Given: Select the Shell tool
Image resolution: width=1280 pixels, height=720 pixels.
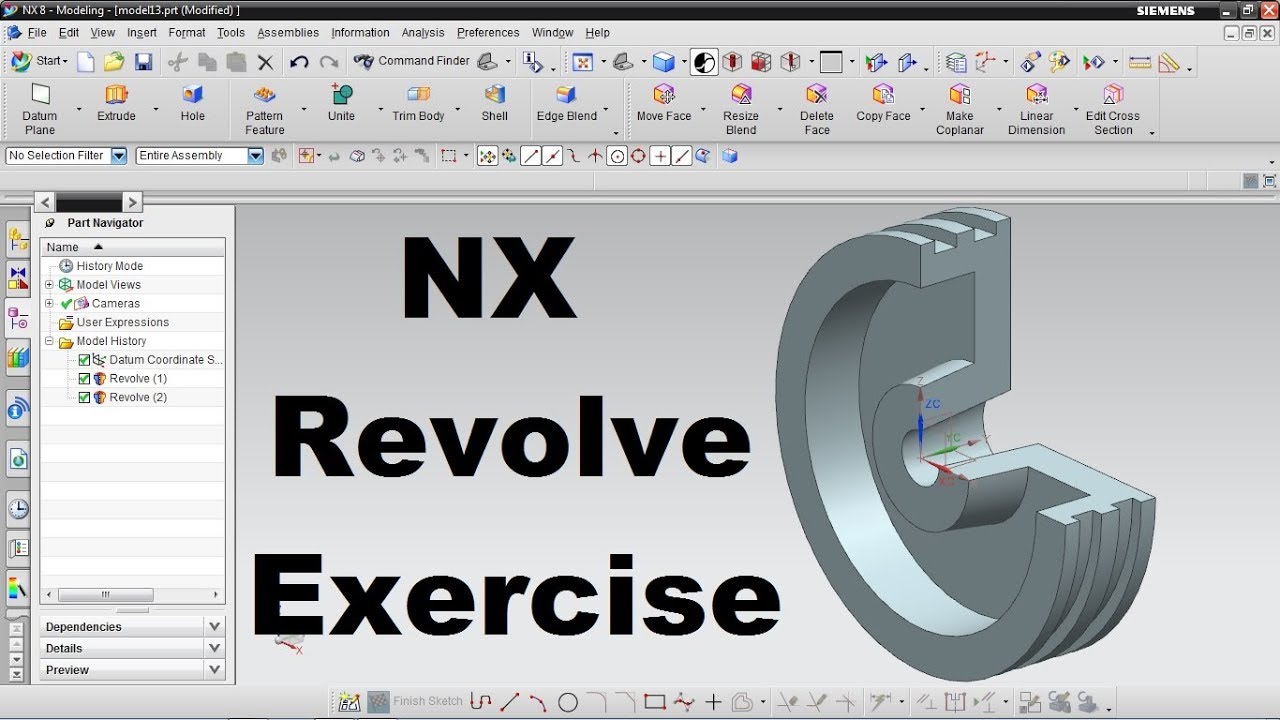Looking at the screenshot, I should point(495,103).
